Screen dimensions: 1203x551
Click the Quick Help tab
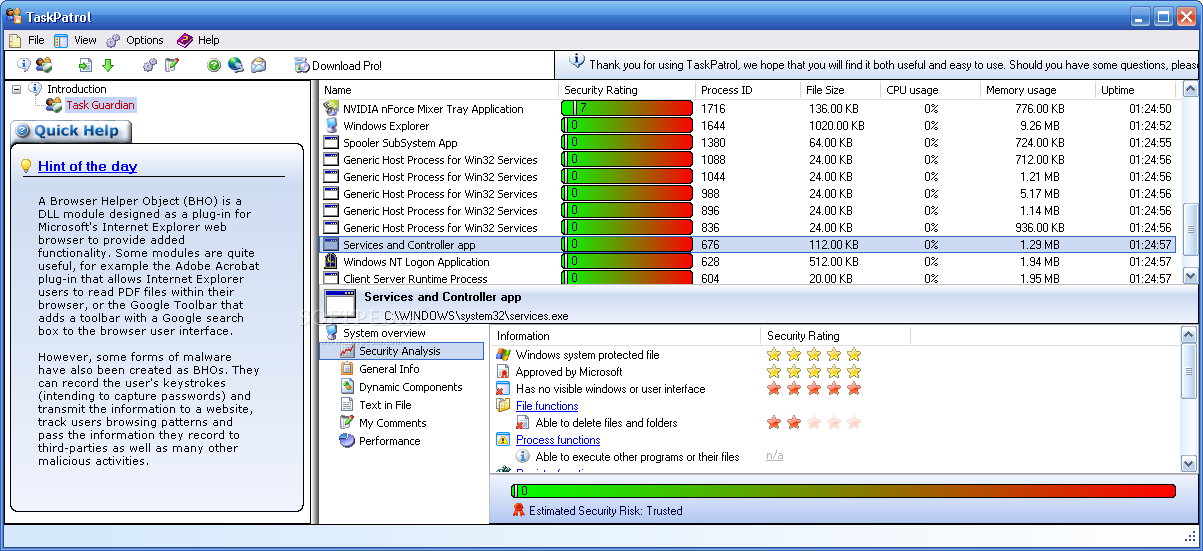(x=70, y=131)
